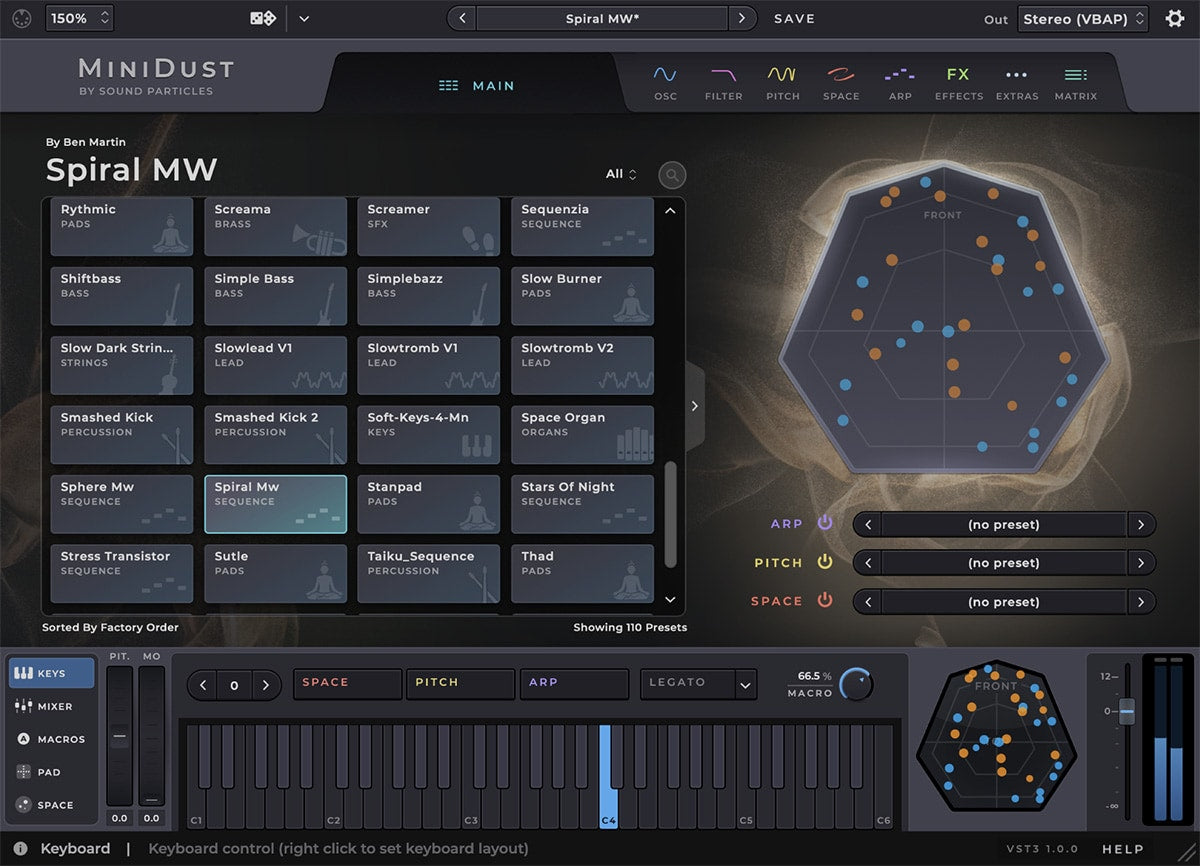Open HELP at the bottom right
The height and width of the screenshot is (866, 1200).
click(x=1124, y=848)
